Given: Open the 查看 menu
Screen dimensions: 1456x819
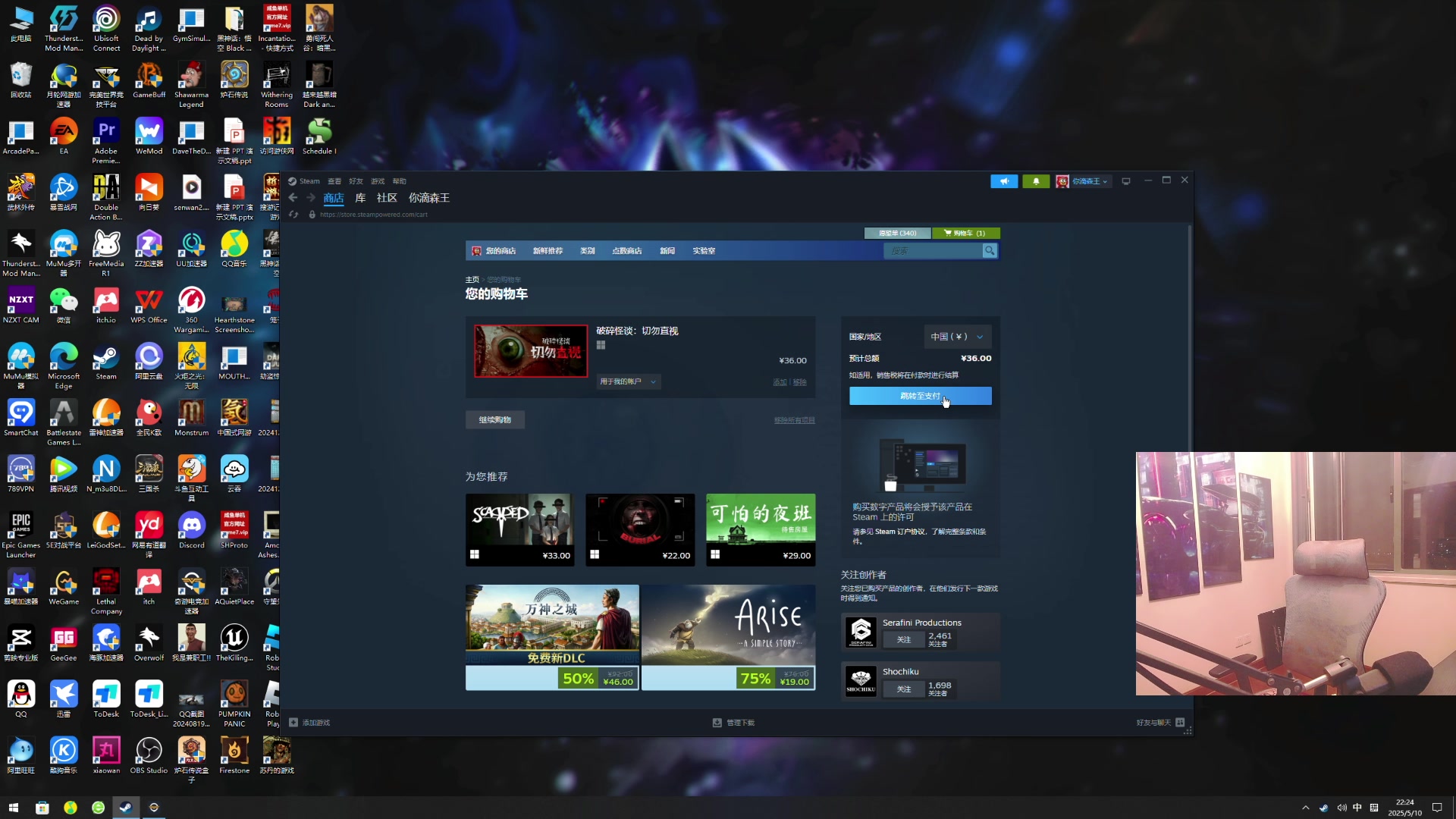Looking at the screenshot, I should click(334, 181).
